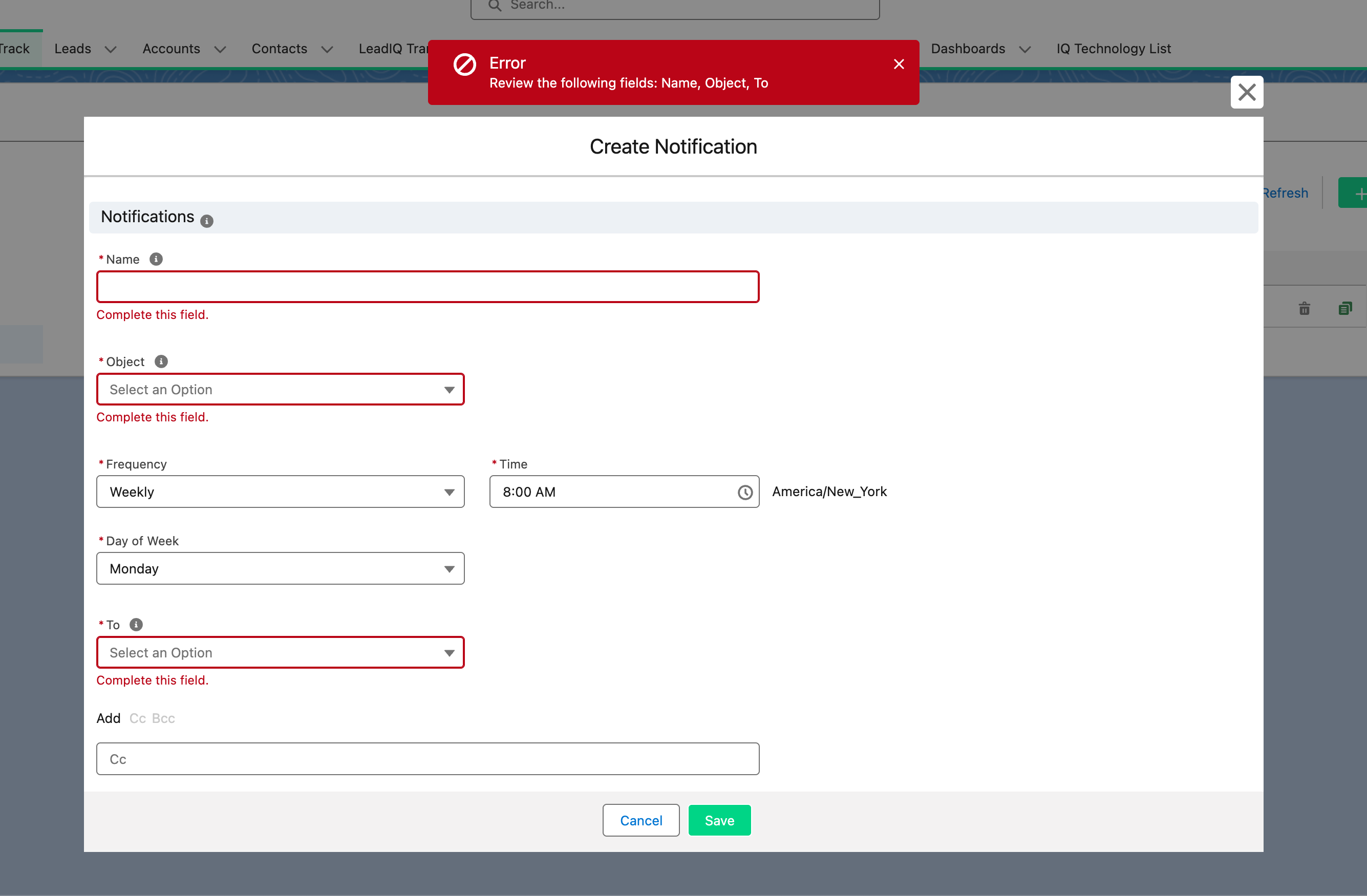
Task: Click the To field info icon
Action: pos(136,624)
